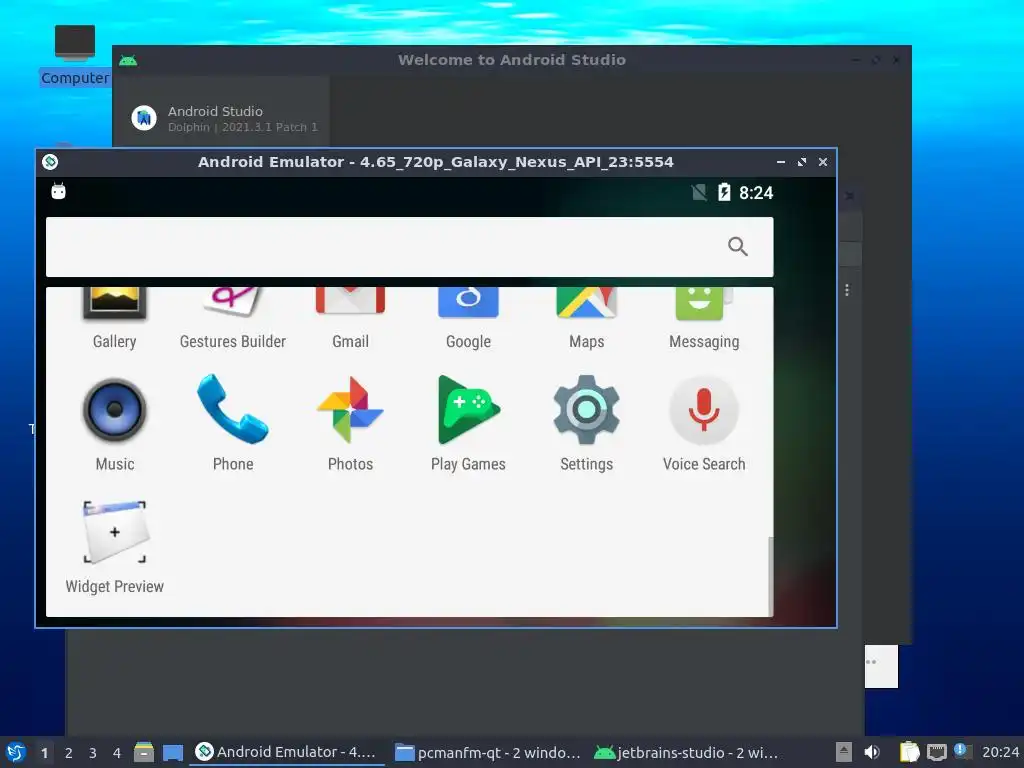Click the show desktop taskbar icon
The width and height of the screenshot is (1024, 768).
click(x=173, y=752)
